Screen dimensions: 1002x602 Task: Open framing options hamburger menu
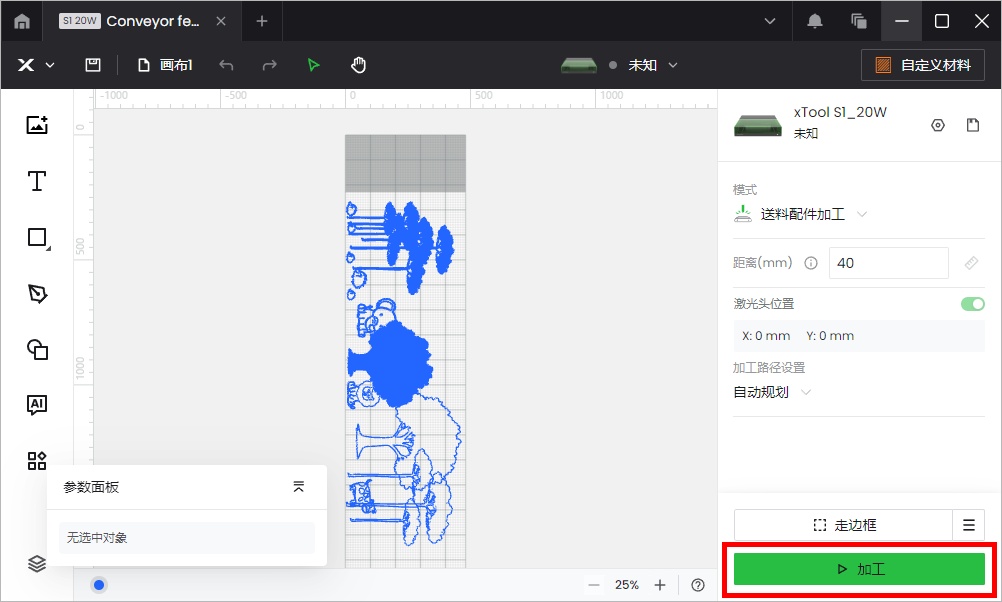point(969,525)
